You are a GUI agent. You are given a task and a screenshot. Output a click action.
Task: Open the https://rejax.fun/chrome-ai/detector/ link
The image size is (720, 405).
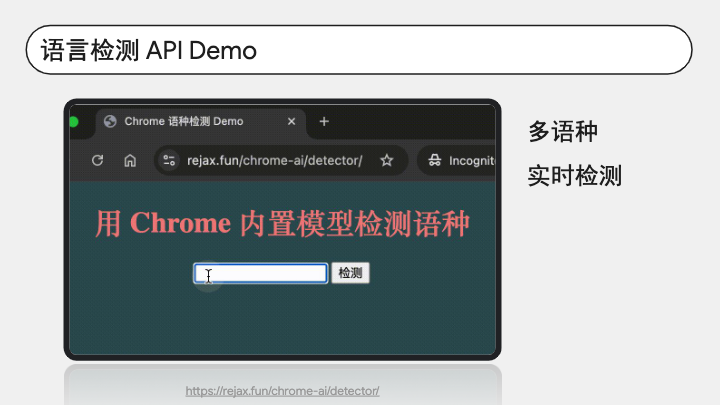[x=282, y=391]
